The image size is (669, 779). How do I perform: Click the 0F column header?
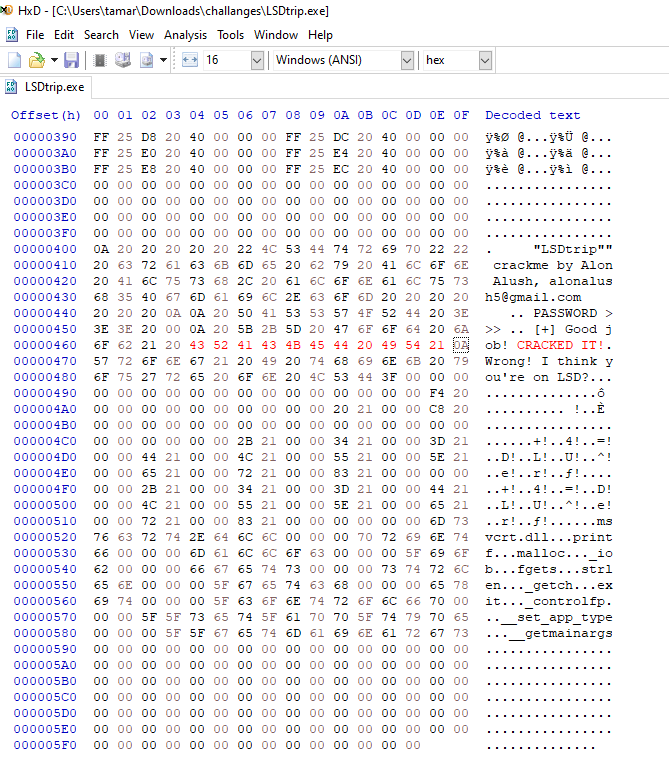[x=461, y=115]
